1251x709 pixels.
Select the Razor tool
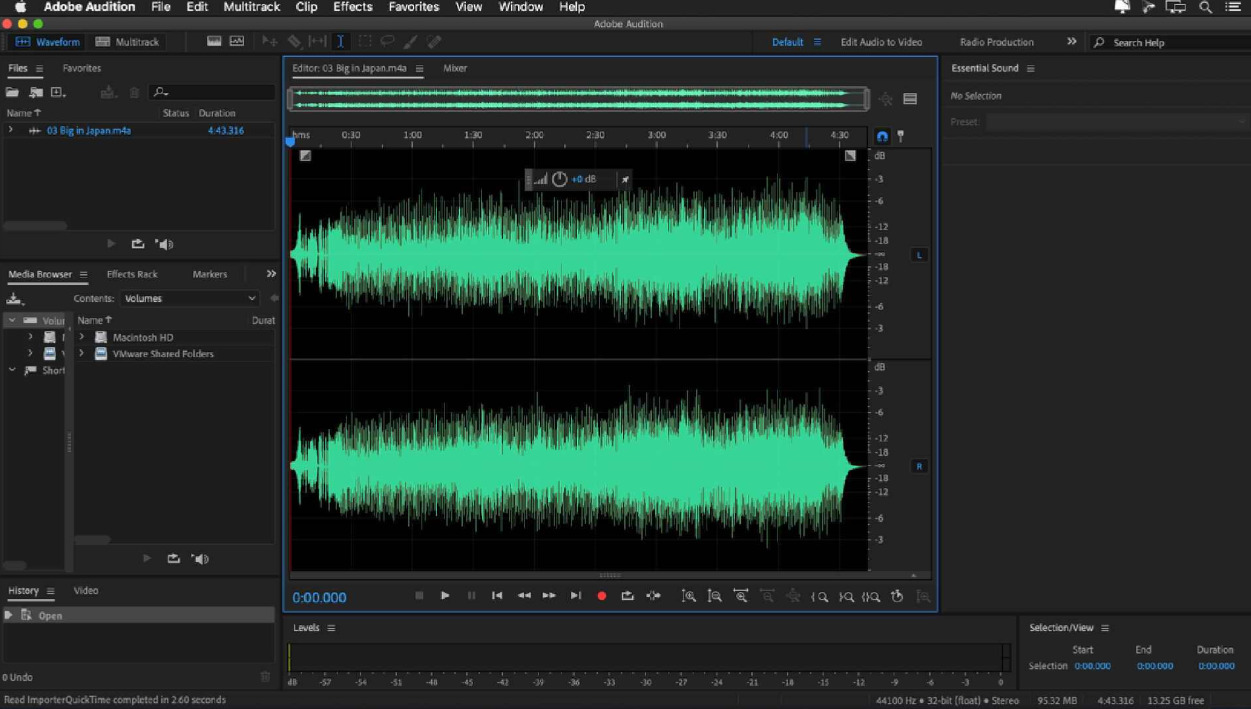click(x=294, y=41)
